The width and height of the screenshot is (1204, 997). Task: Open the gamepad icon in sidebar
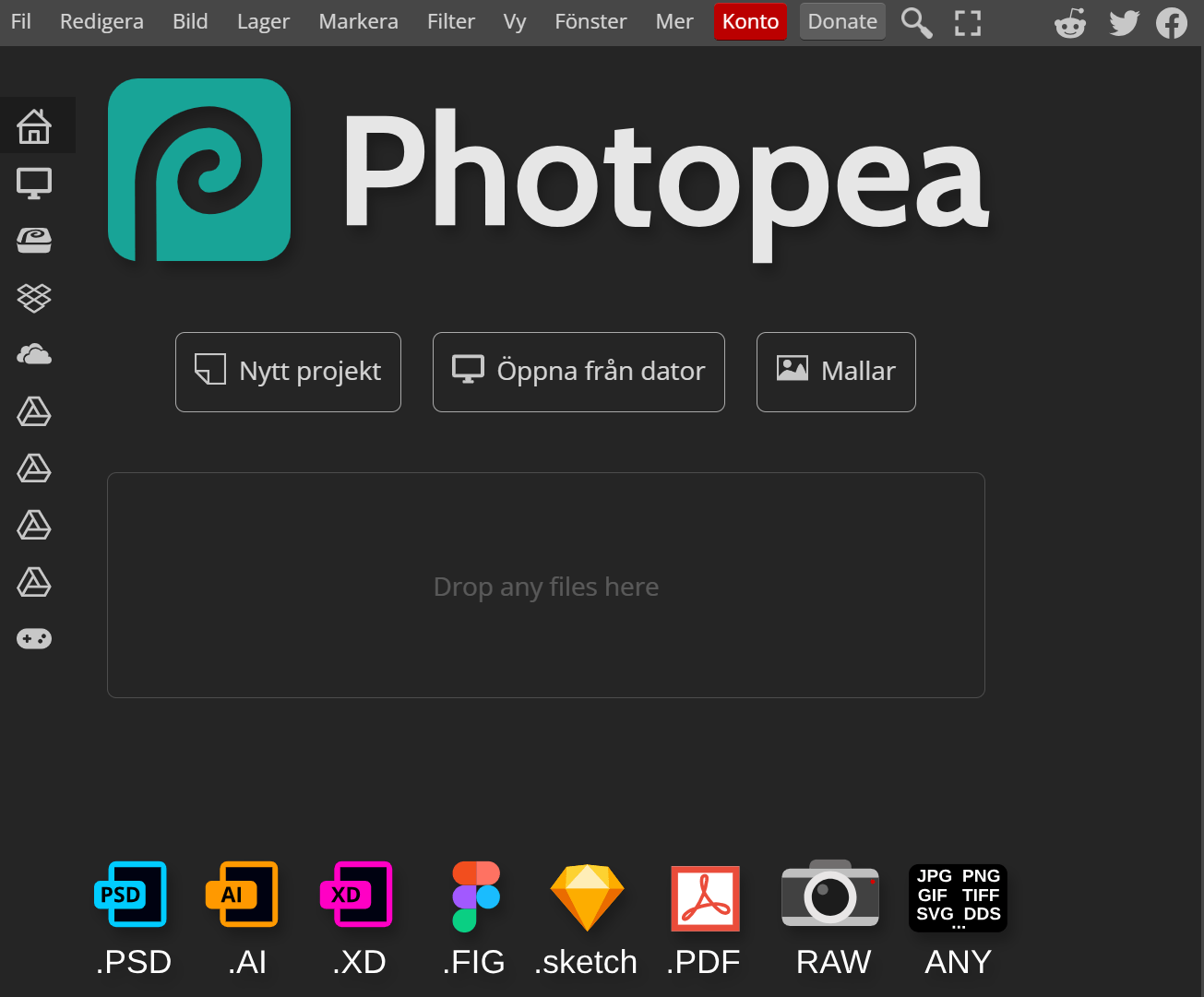(34, 638)
